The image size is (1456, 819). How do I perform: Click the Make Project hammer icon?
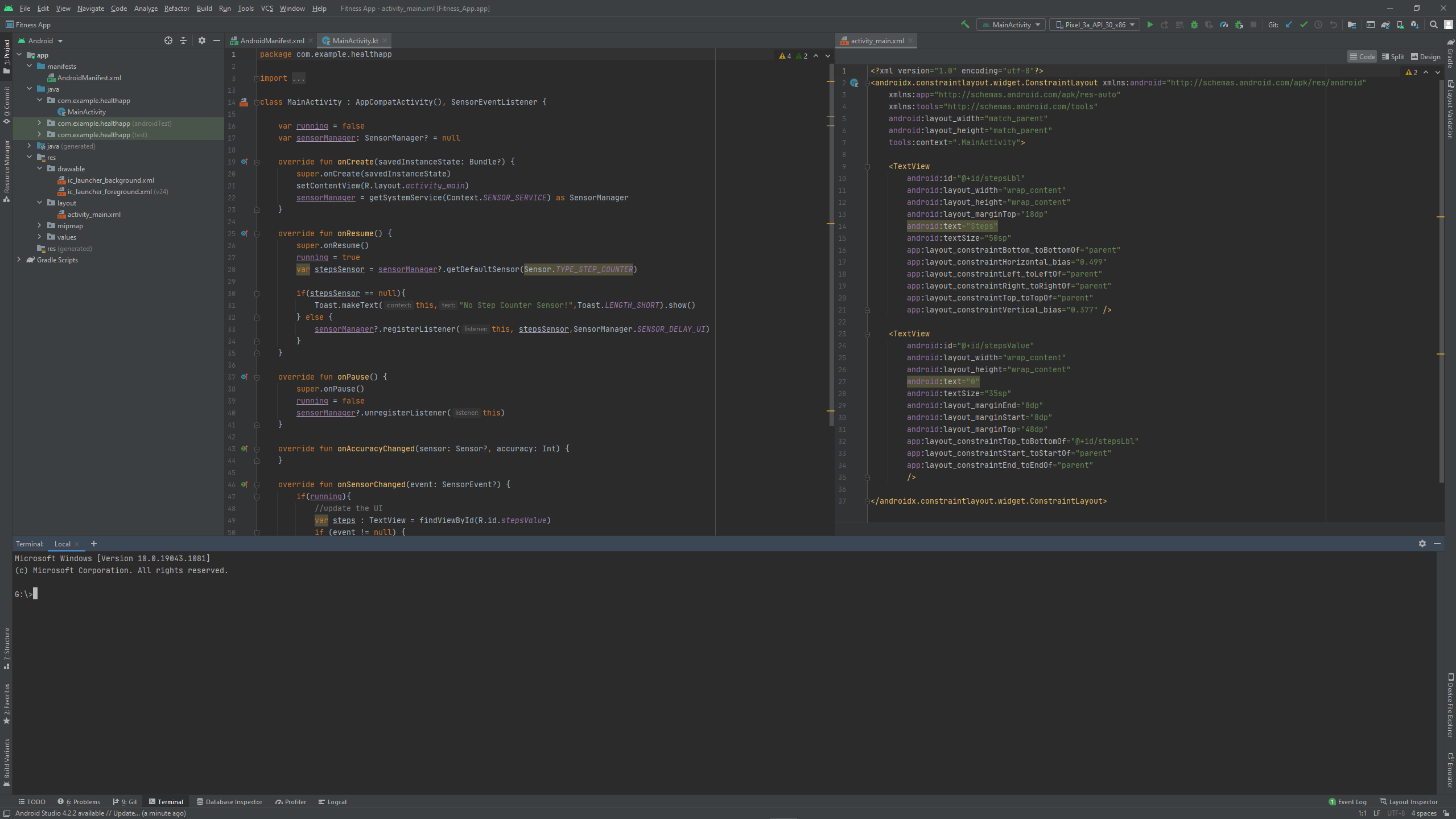coord(965,24)
